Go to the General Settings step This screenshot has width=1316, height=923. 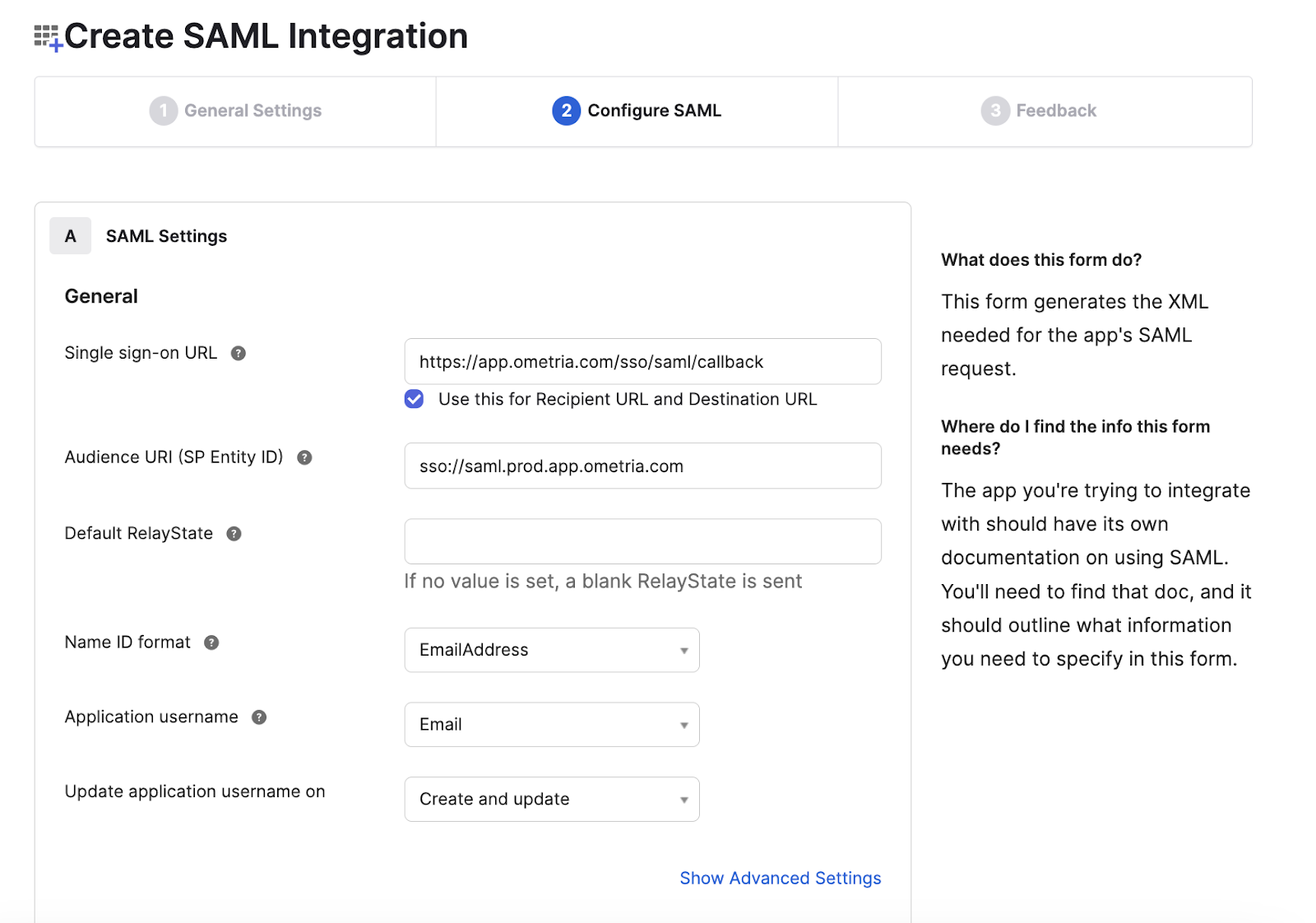click(x=253, y=111)
